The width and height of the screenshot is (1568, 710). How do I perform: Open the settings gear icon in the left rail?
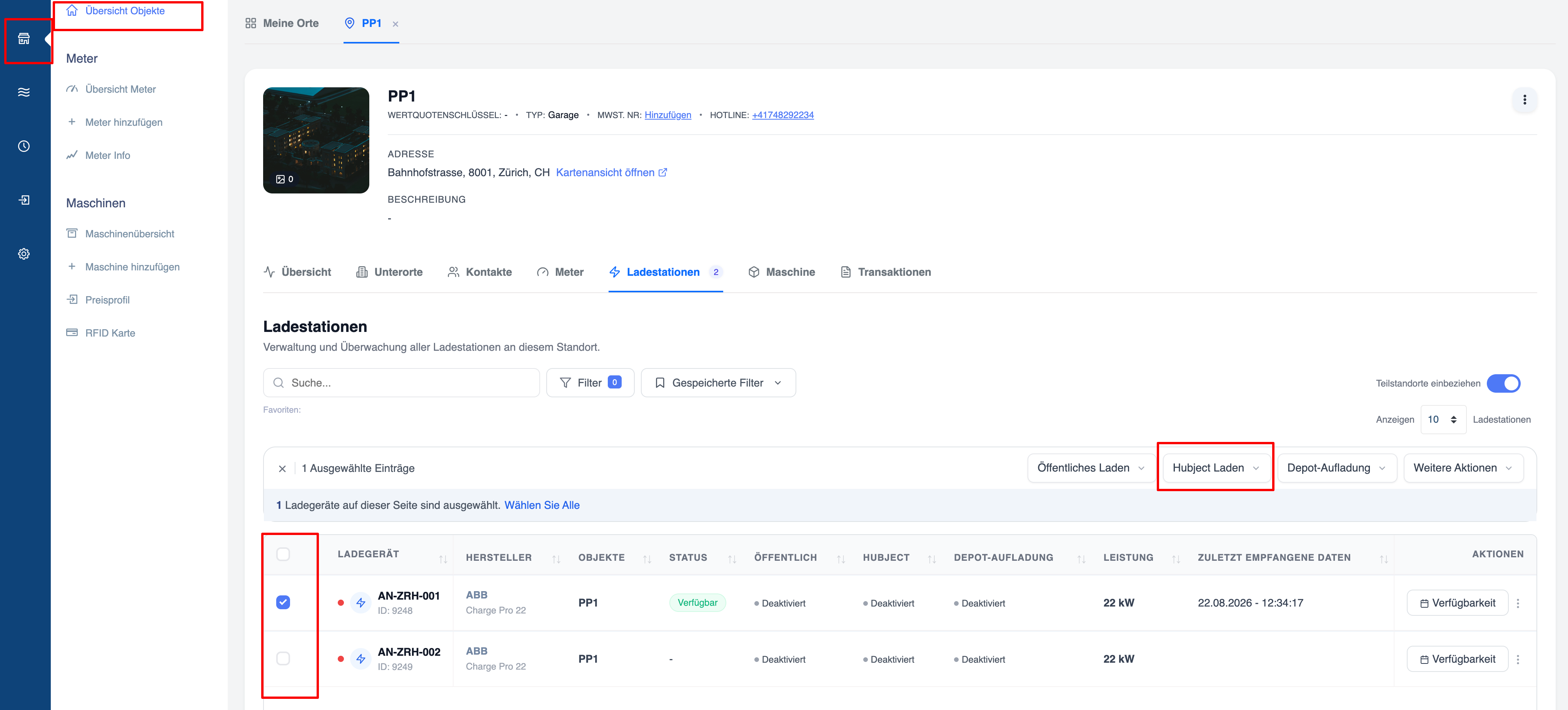(x=24, y=254)
